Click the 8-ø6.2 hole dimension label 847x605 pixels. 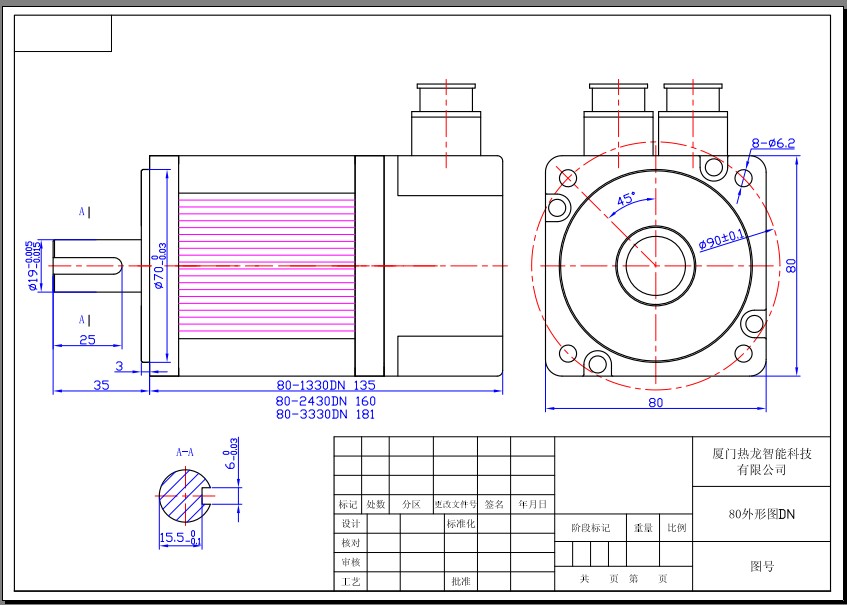click(772, 143)
